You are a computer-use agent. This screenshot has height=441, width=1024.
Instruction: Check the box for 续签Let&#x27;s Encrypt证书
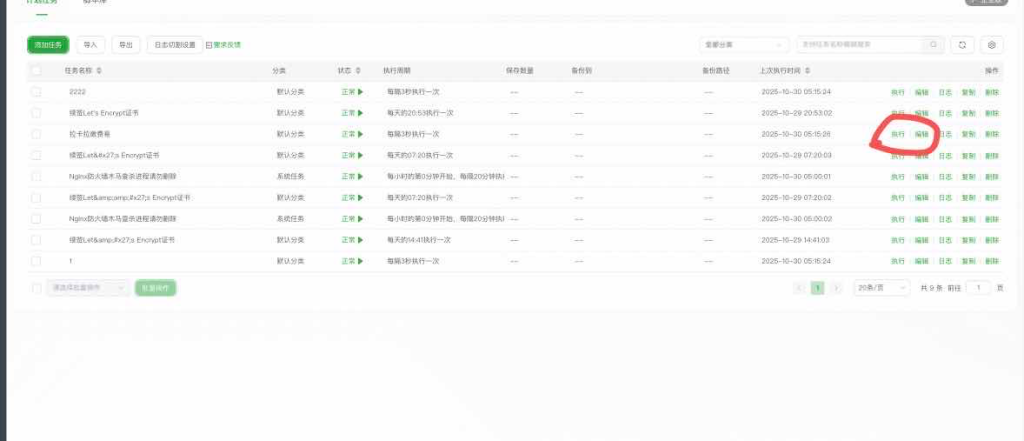coord(36,155)
